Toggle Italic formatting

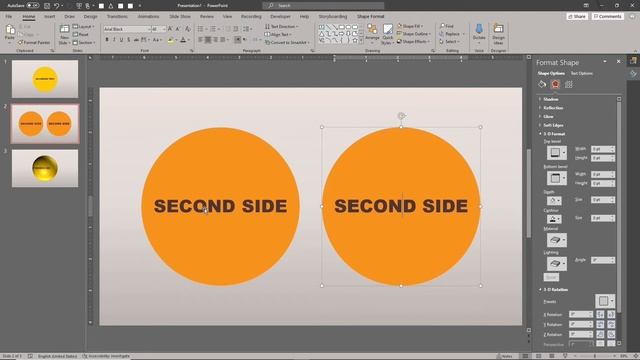[x=114, y=40]
